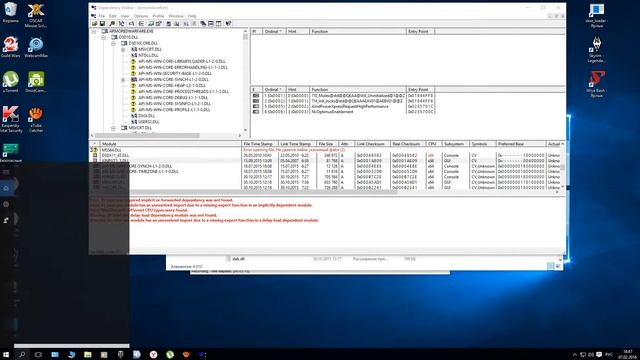This screenshot has width=640, height=360.
Task: Select the red S game shortcut desktop icon
Action: pos(596,84)
